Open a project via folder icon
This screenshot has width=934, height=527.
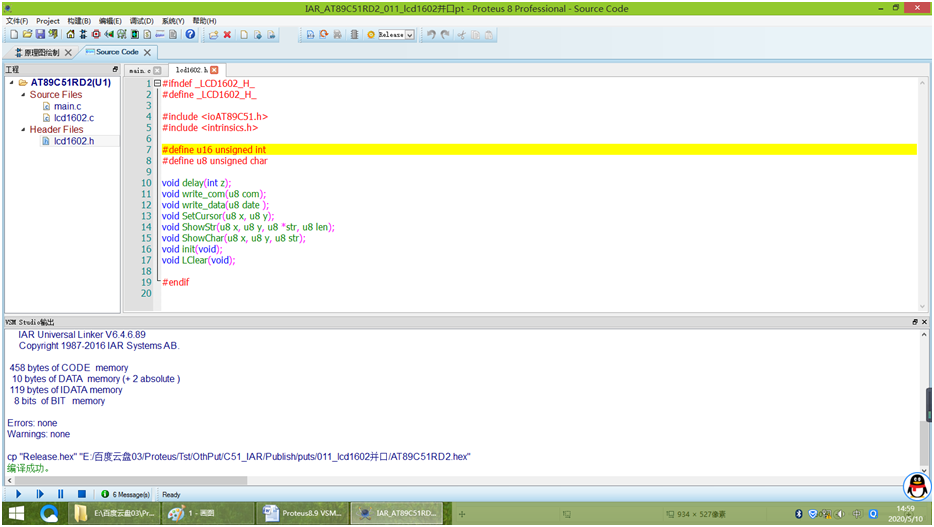tap(27, 35)
